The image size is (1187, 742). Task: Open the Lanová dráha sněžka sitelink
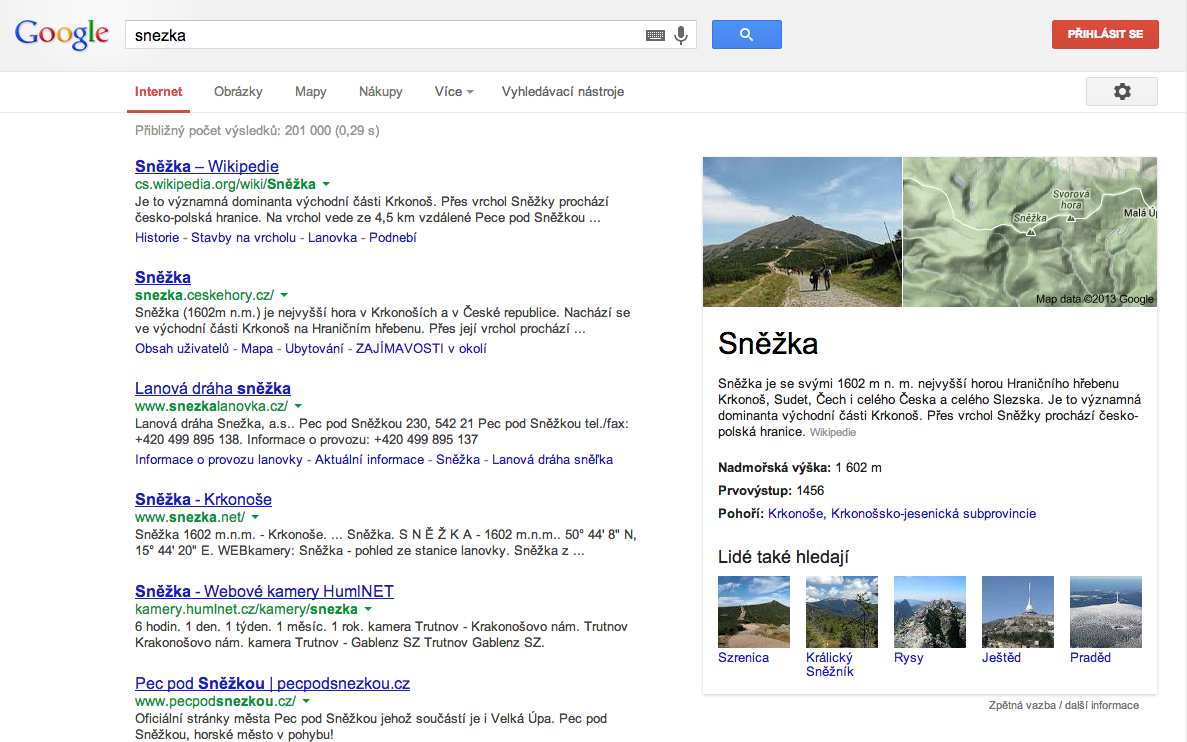pyautogui.click(x=553, y=460)
